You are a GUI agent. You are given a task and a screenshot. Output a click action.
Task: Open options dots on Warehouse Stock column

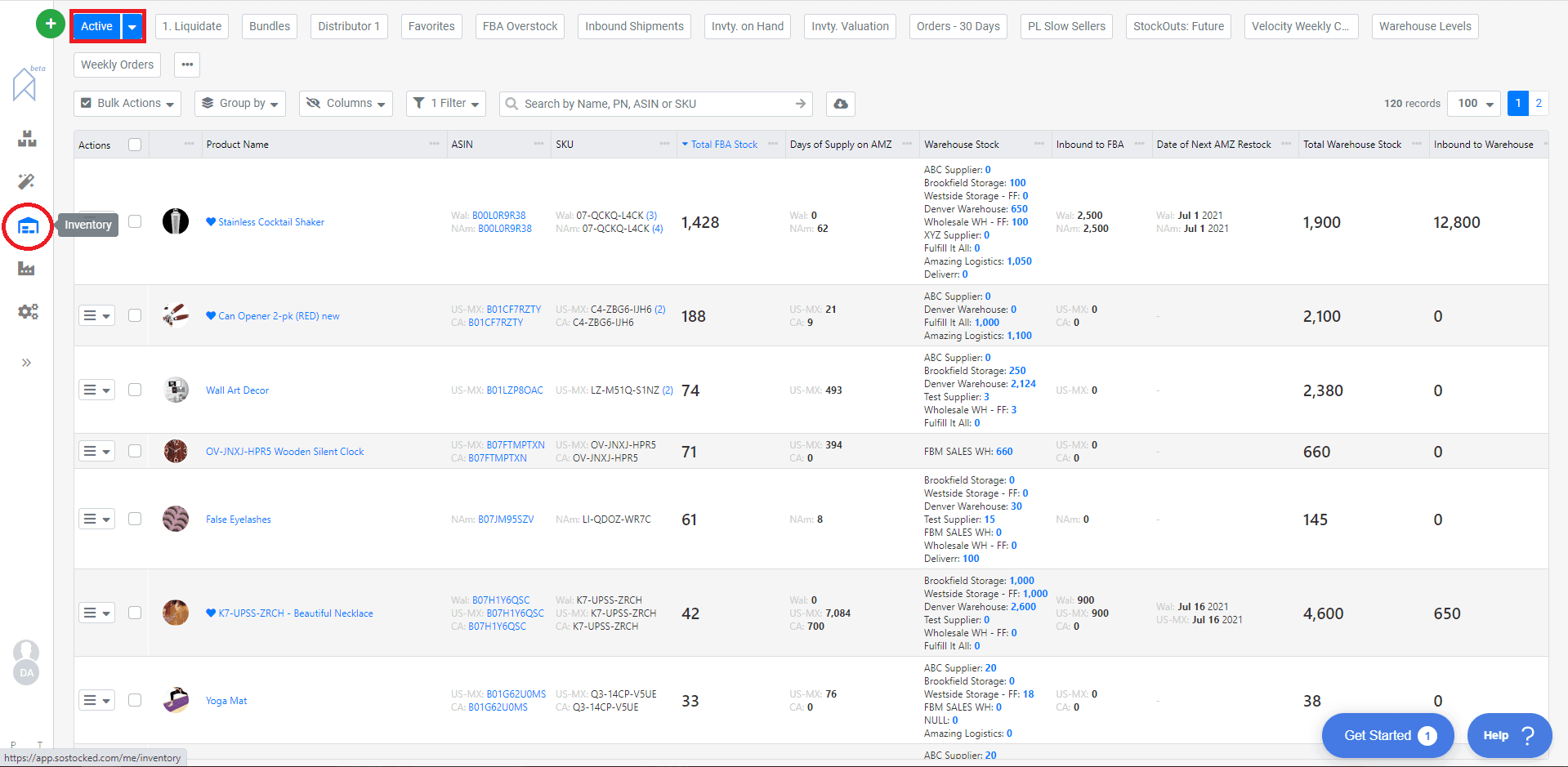1039,144
